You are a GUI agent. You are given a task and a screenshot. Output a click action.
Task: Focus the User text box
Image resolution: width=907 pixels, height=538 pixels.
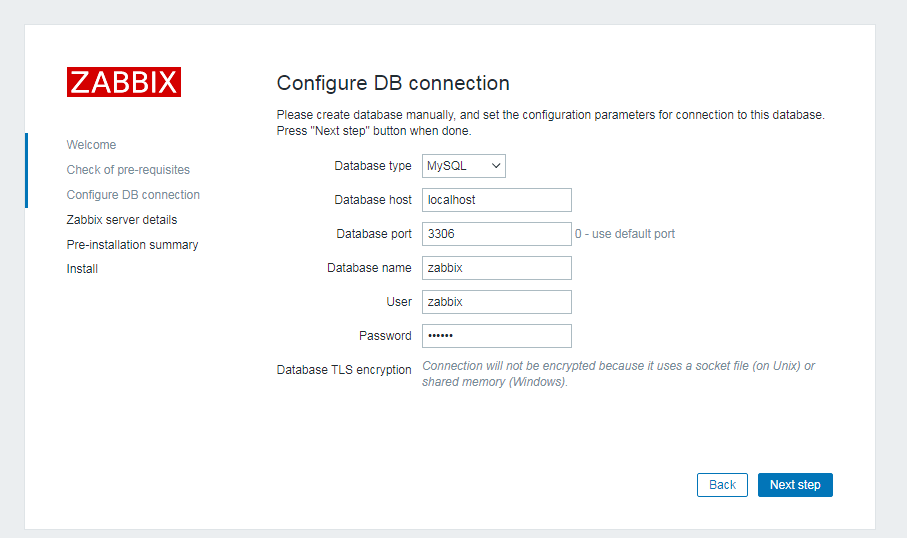(x=496, y=302)
